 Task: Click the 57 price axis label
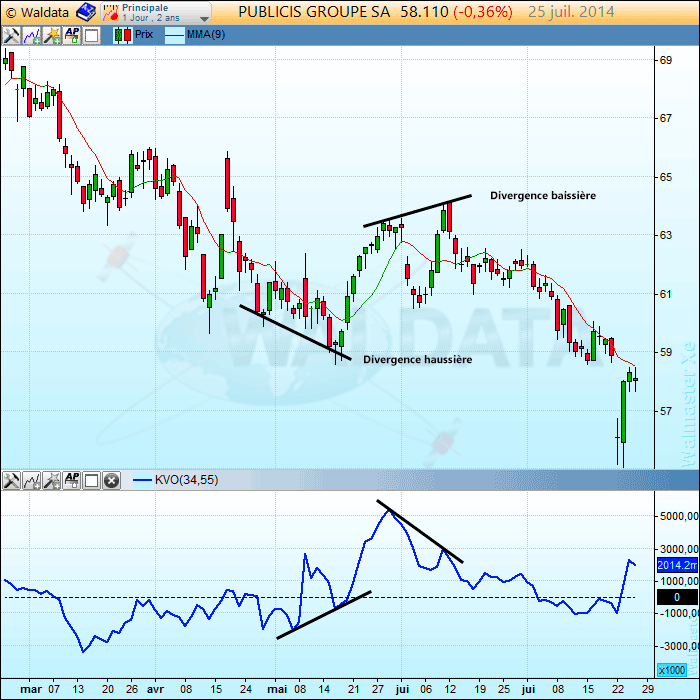(x=665, y=411)
